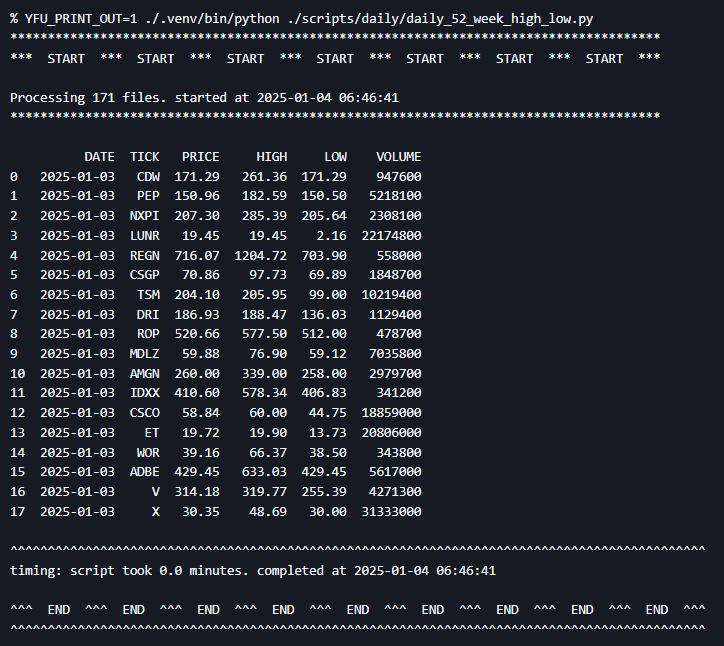
Task: Click IDXX low 406.83
Action: pyautogui.click(x=324, y=393)
